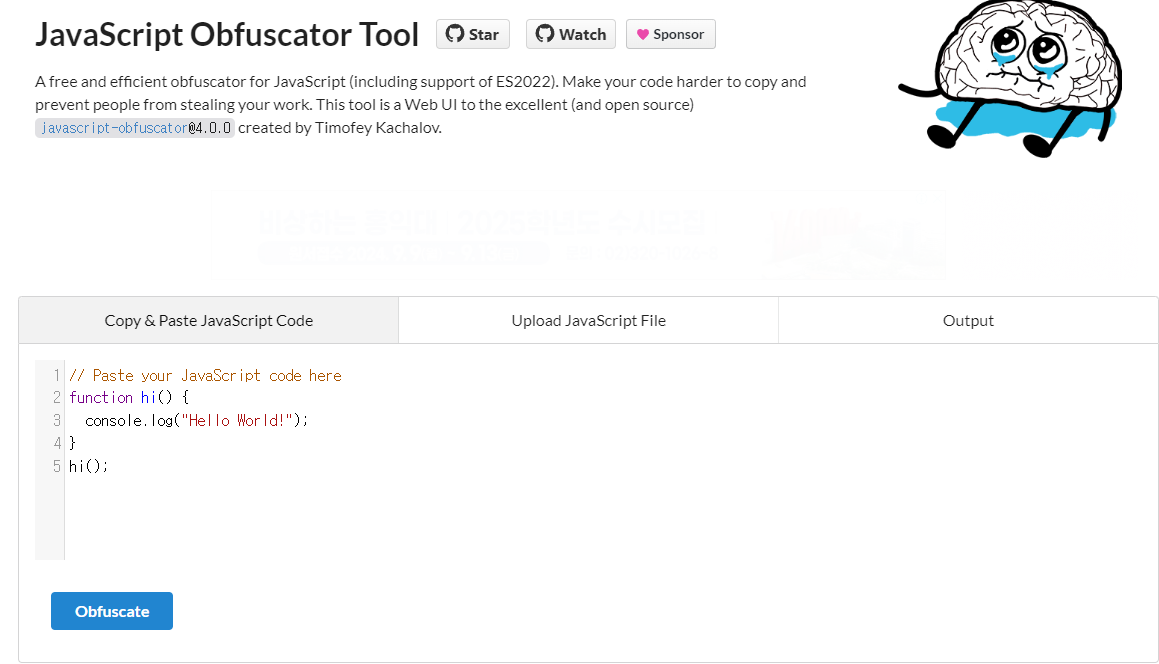Click the crying brain mascot image

[1010, 78]
